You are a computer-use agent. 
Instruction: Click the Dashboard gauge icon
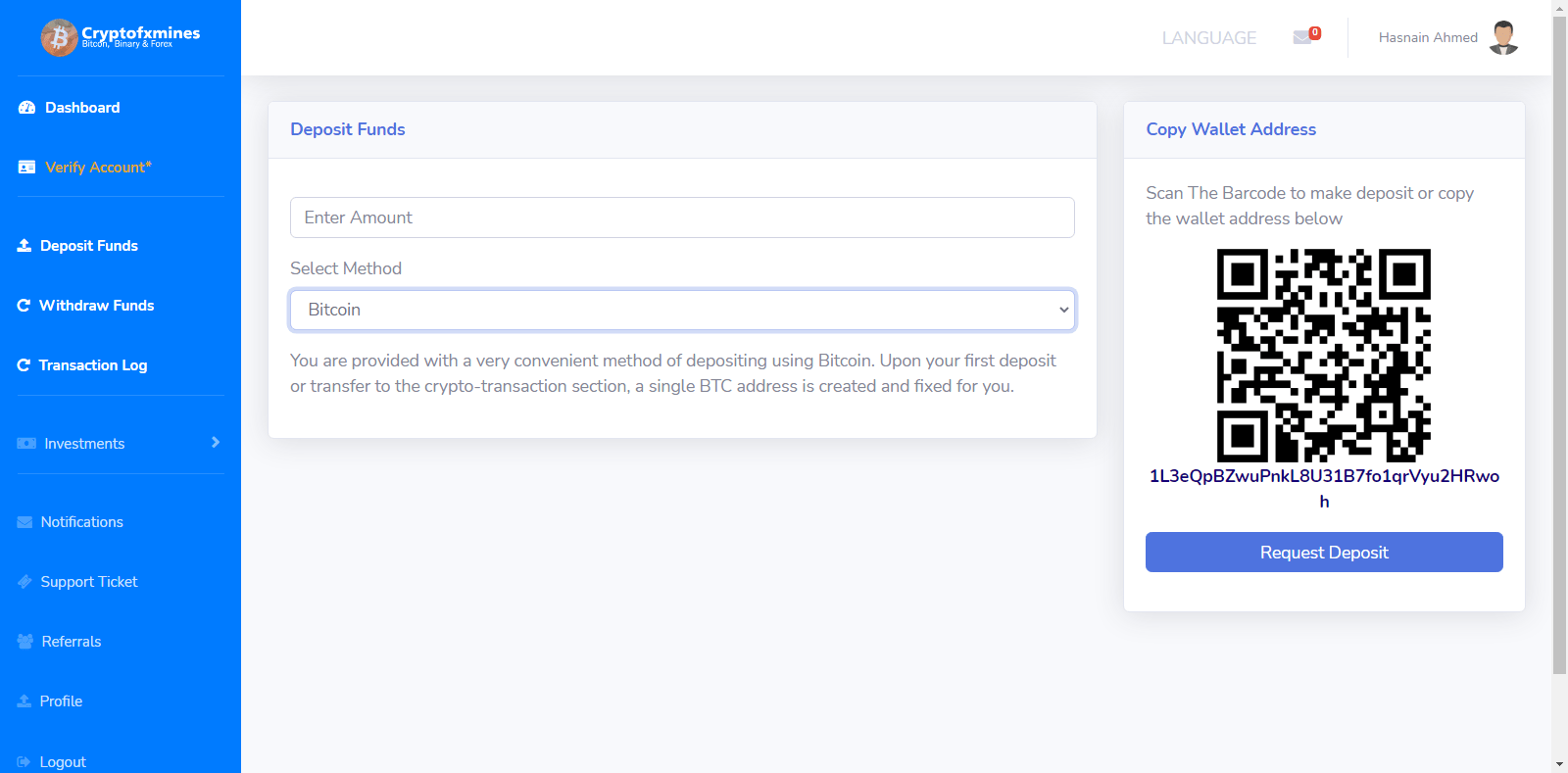click(26, 108)
